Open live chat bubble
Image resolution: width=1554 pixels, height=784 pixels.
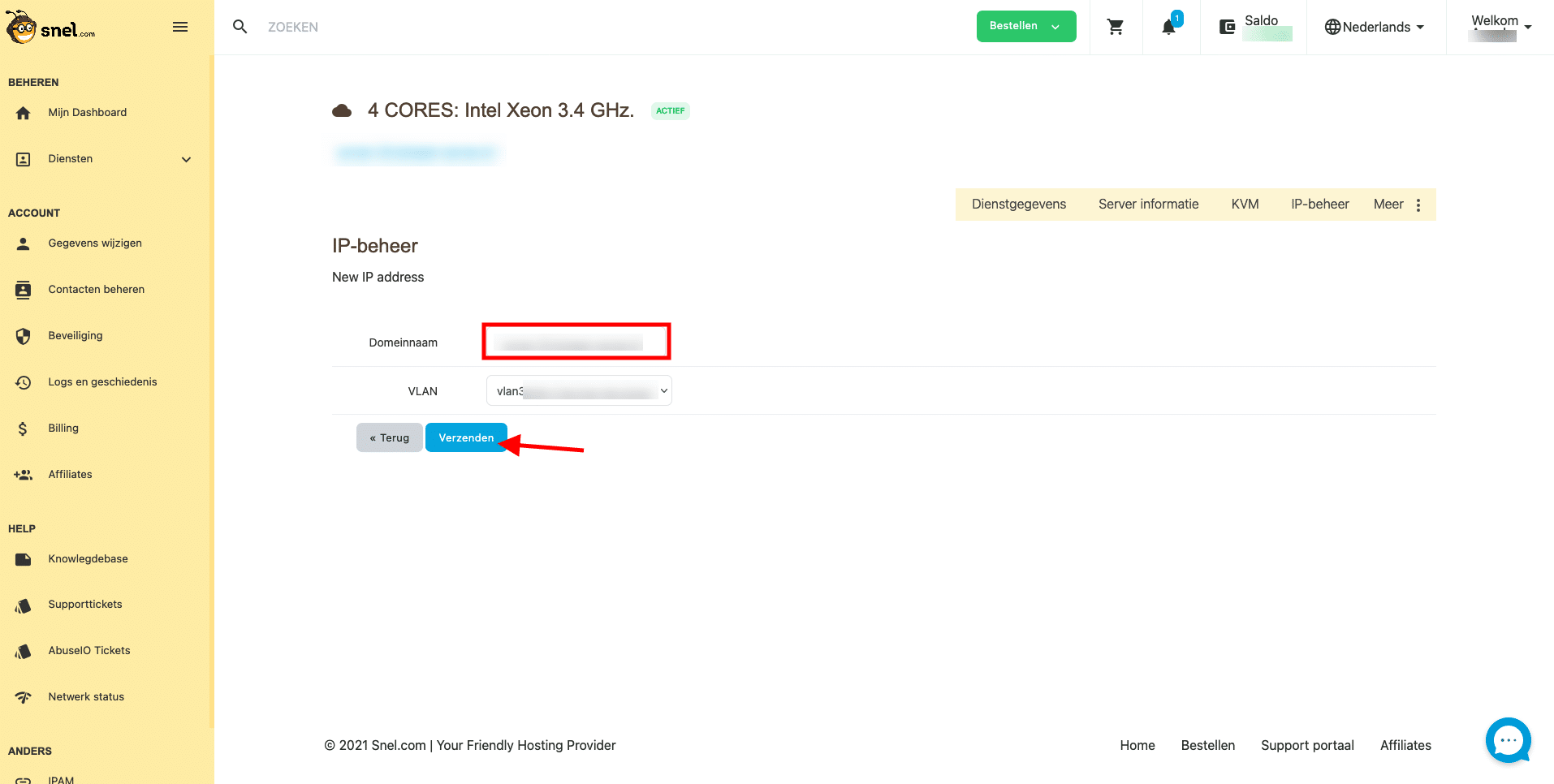click(1508, 739)
